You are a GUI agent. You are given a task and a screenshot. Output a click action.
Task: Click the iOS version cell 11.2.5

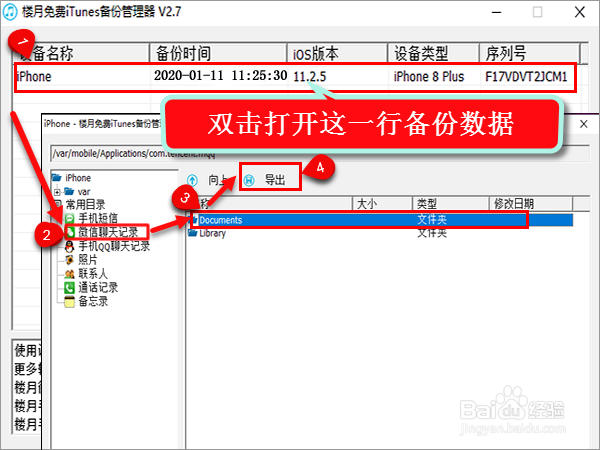click(310, 77)
